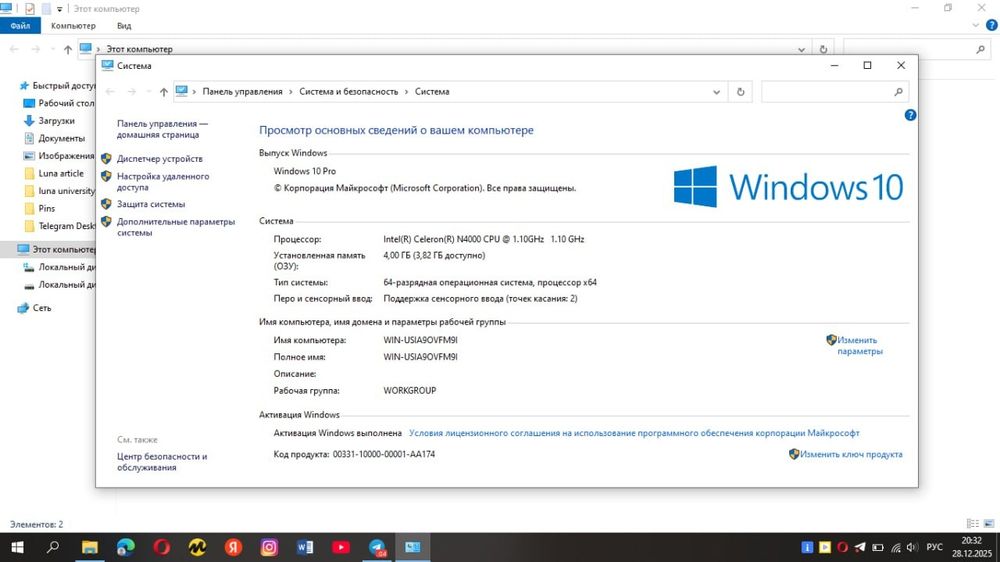Viewport: 1000px width, 562px height.
Task: Open network icon in system tray
Action: (895, 547)
